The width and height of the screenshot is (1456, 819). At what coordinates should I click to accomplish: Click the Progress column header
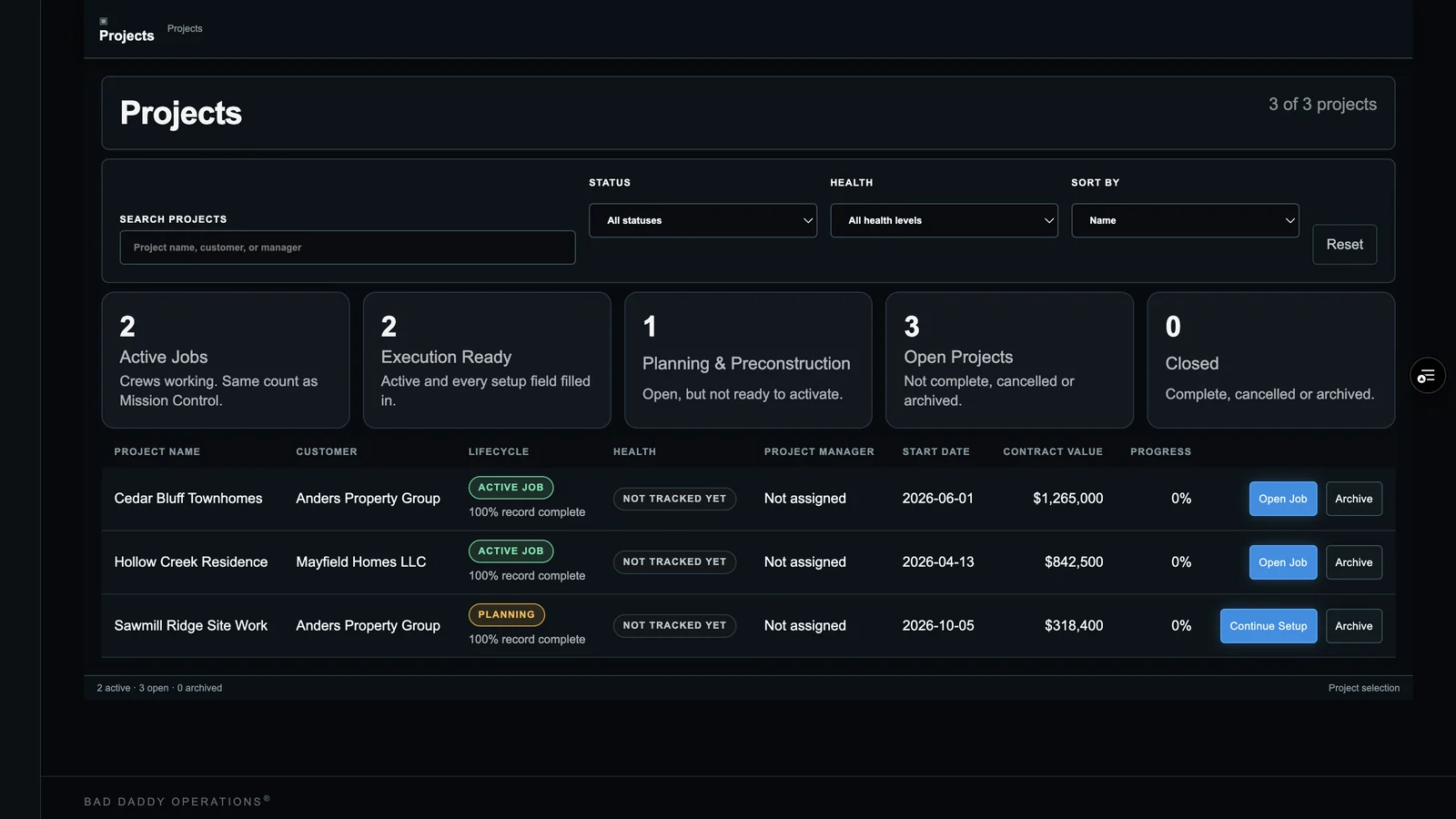1160,451
